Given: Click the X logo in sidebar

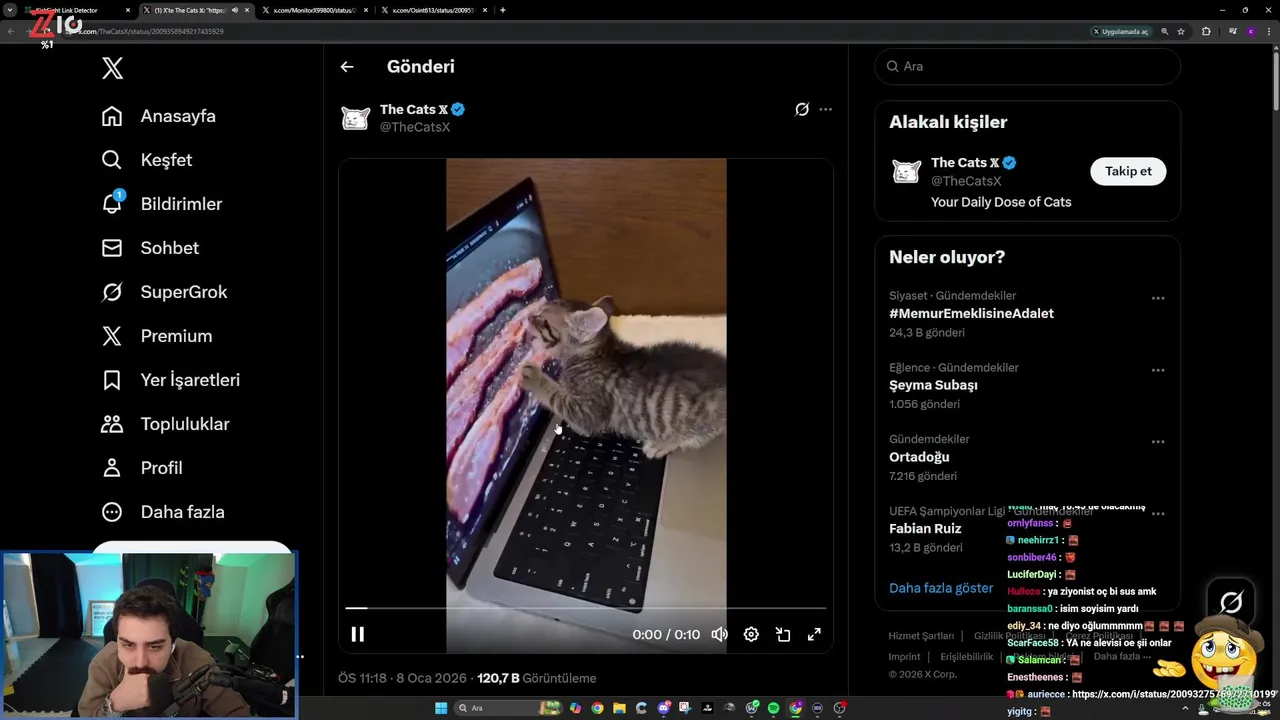Looking at the screenshot, I should click(x=112, y=68).
